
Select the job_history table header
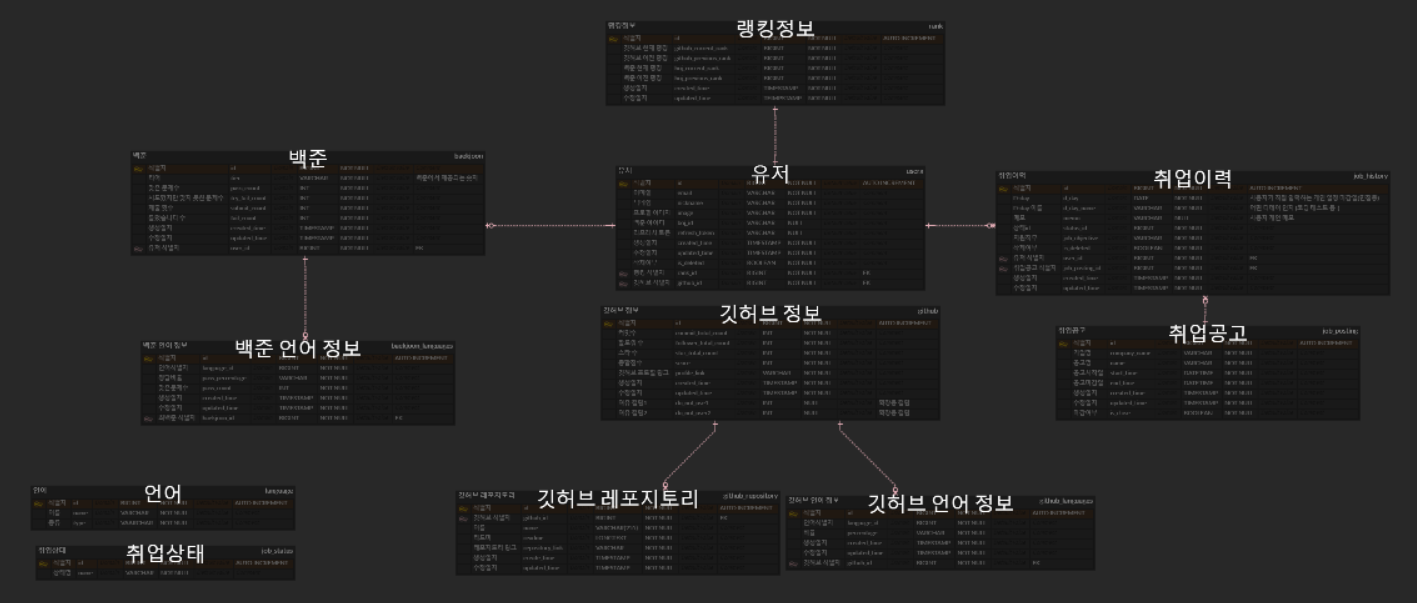point(1193,175)
